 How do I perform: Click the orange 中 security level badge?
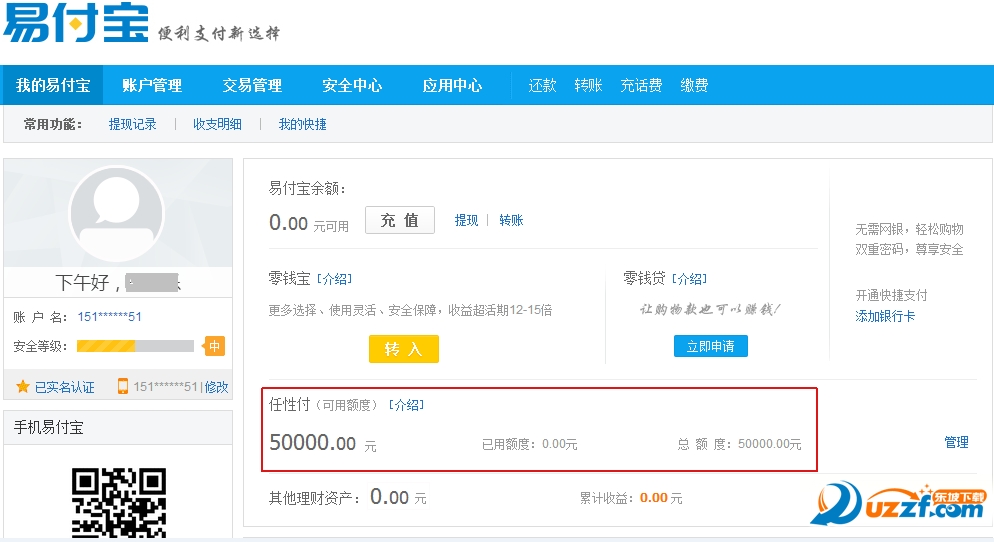point(215,346)
